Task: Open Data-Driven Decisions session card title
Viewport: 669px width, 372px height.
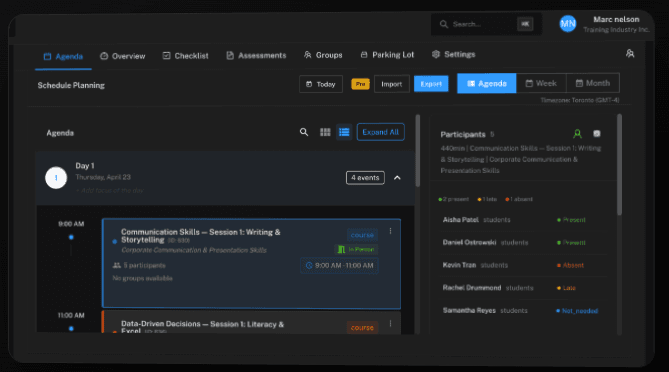Action: pyautogui.click(x=202, y=327)
